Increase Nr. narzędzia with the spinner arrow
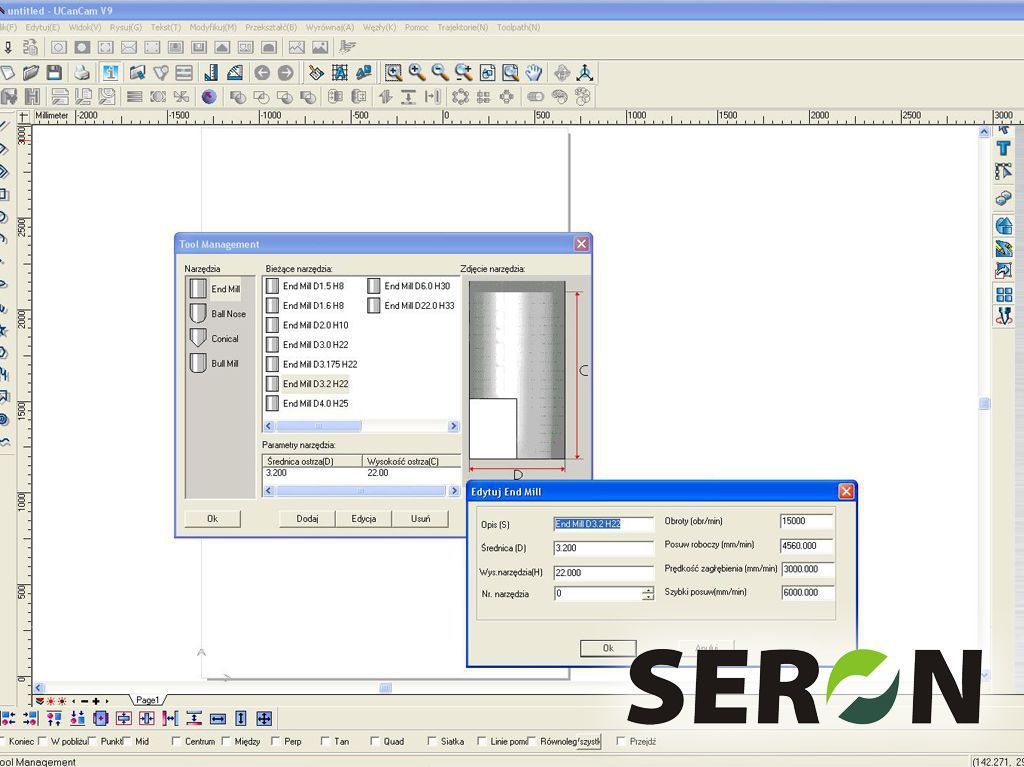This screenshot has height=767, width=1024. pos(646,589)
